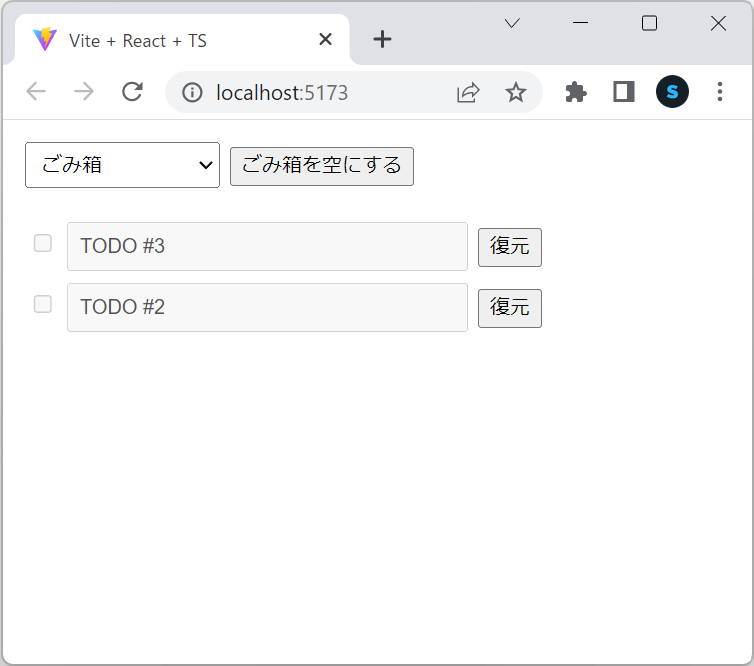Click the ごみ箱を空にする button

(x=322, y=166)
